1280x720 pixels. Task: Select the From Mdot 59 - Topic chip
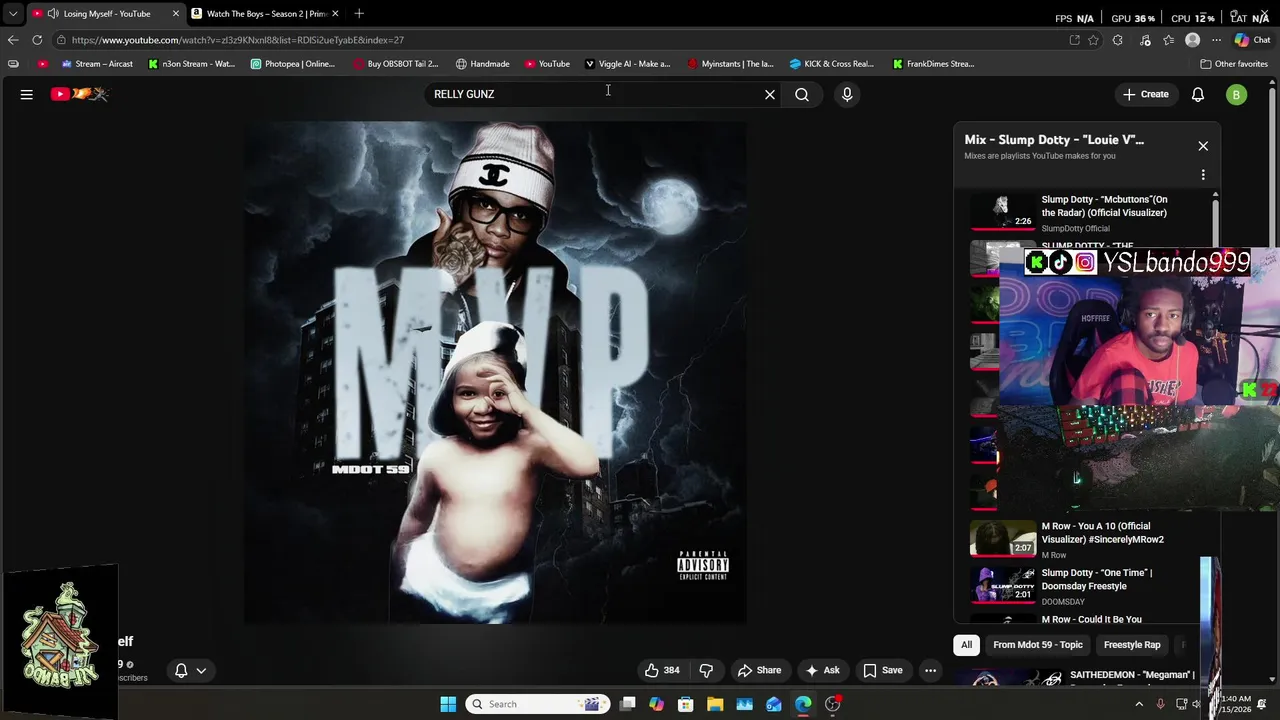(x=1038, y=645)
